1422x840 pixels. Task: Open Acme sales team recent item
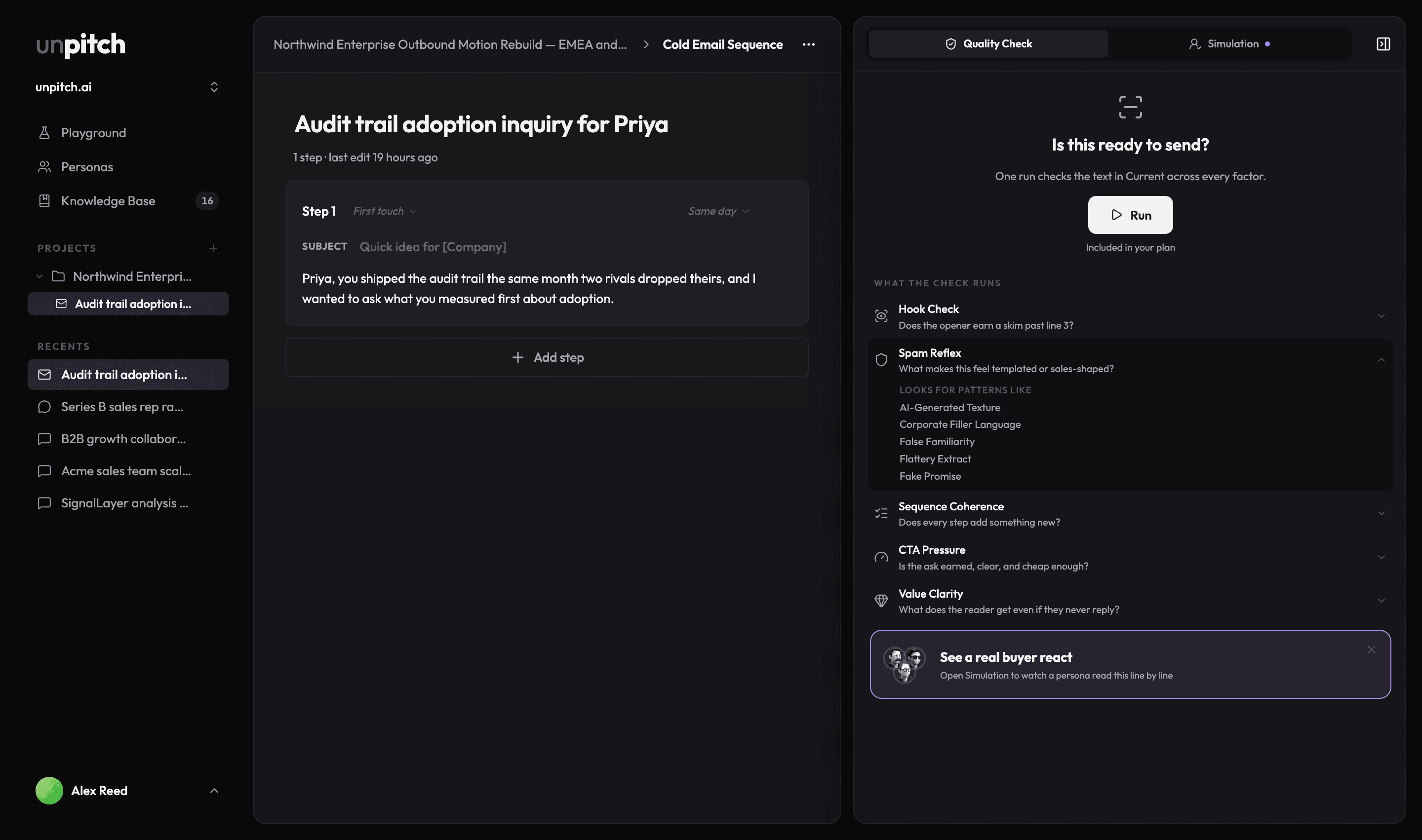click(128, 471)
